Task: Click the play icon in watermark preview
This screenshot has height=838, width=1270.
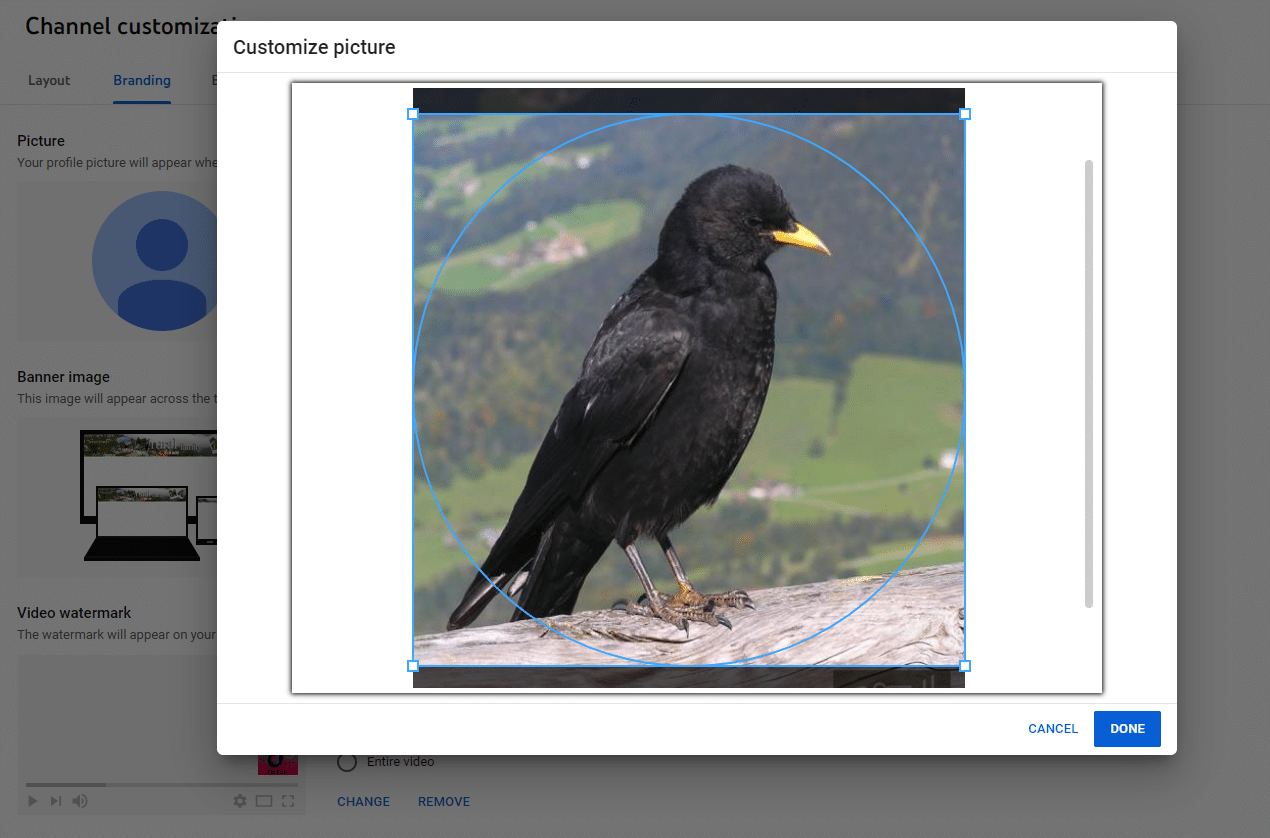Action: (x=33, y=801)
